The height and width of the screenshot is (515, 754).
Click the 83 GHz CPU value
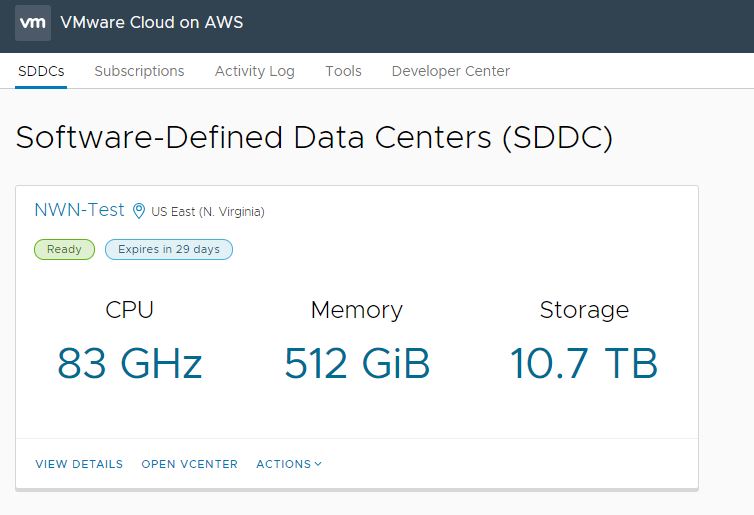tap(129, 364)
